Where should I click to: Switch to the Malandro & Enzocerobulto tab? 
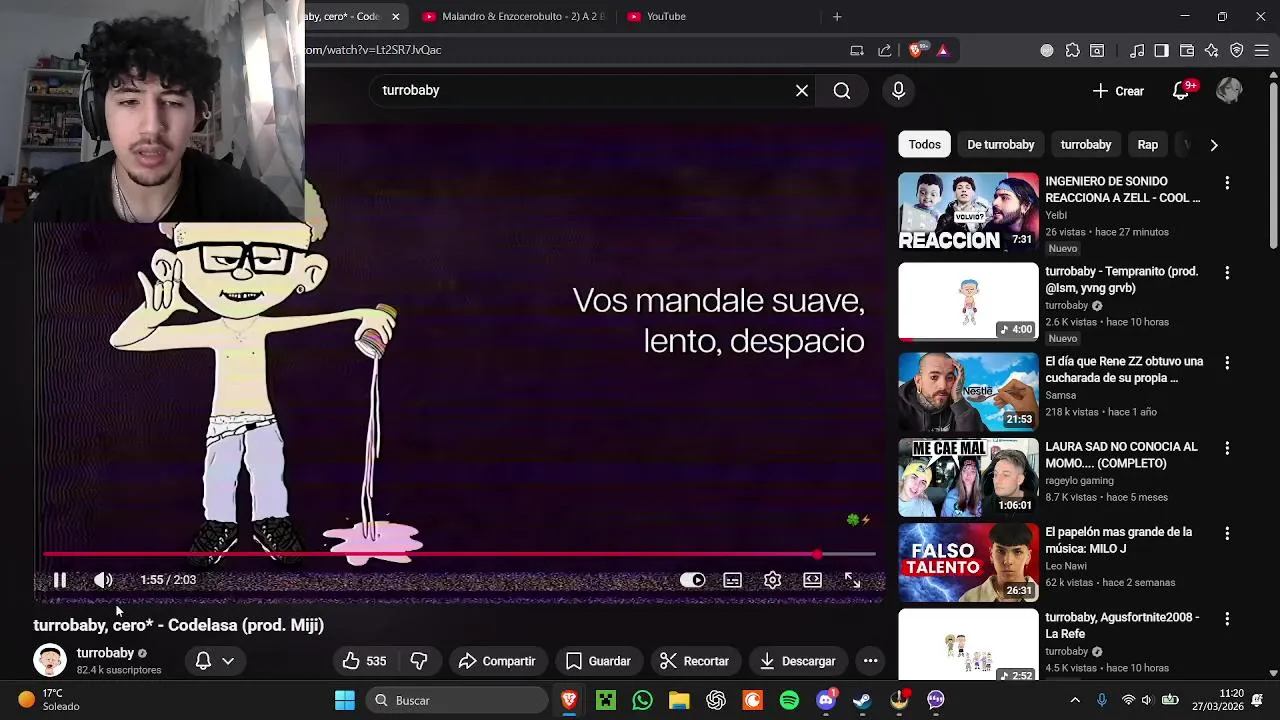pos(513,16)
